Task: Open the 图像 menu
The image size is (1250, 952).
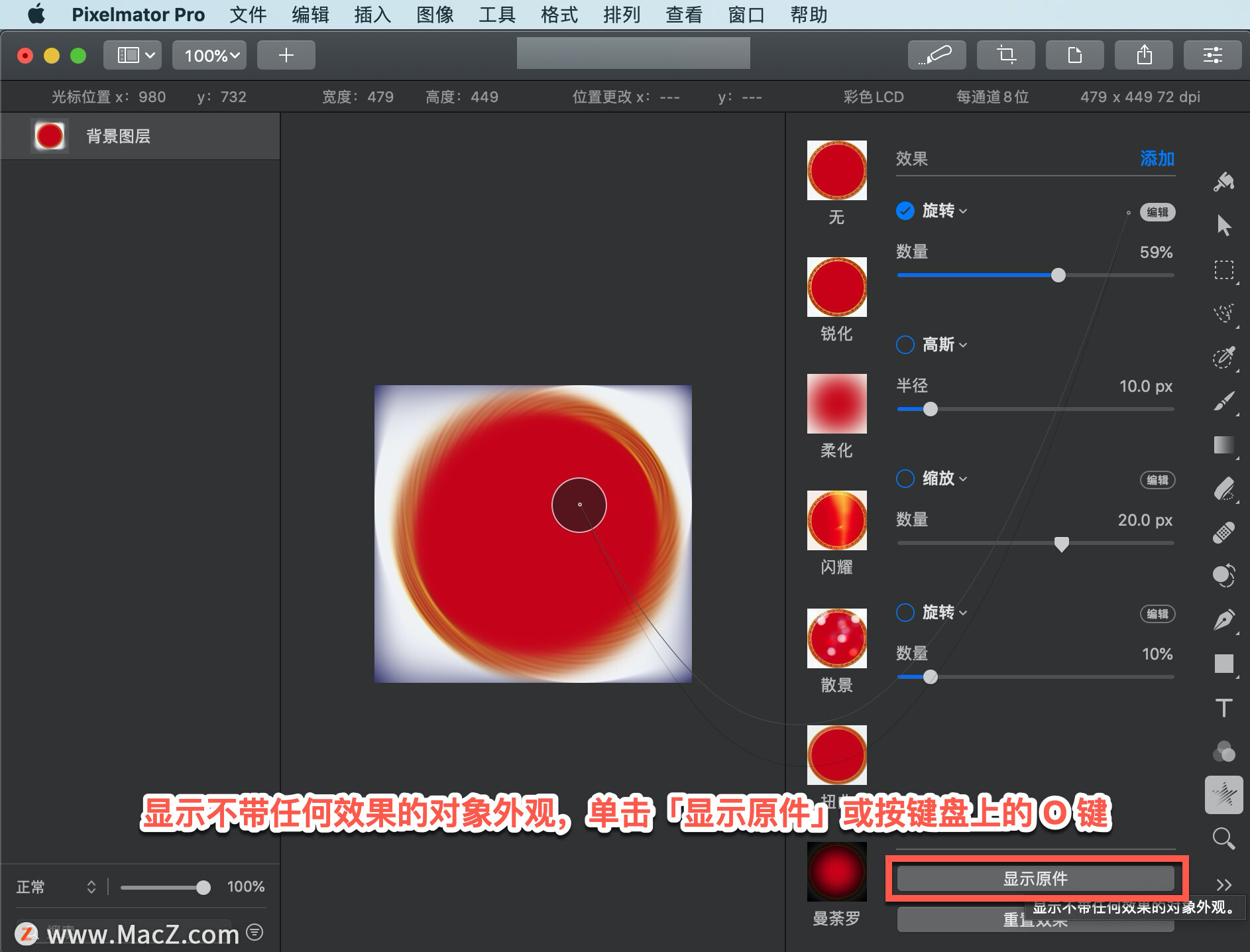Action: 435,15
